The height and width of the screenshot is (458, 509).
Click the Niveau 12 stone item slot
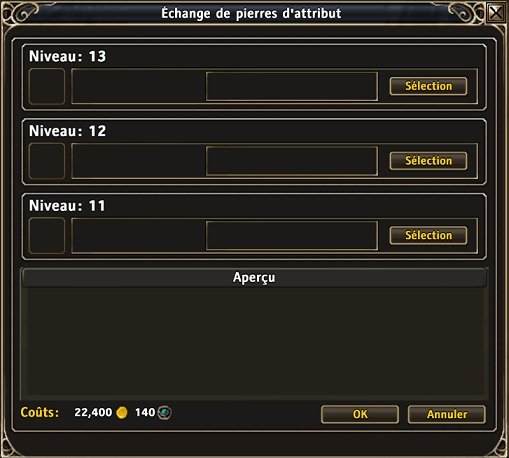[47, 161]
